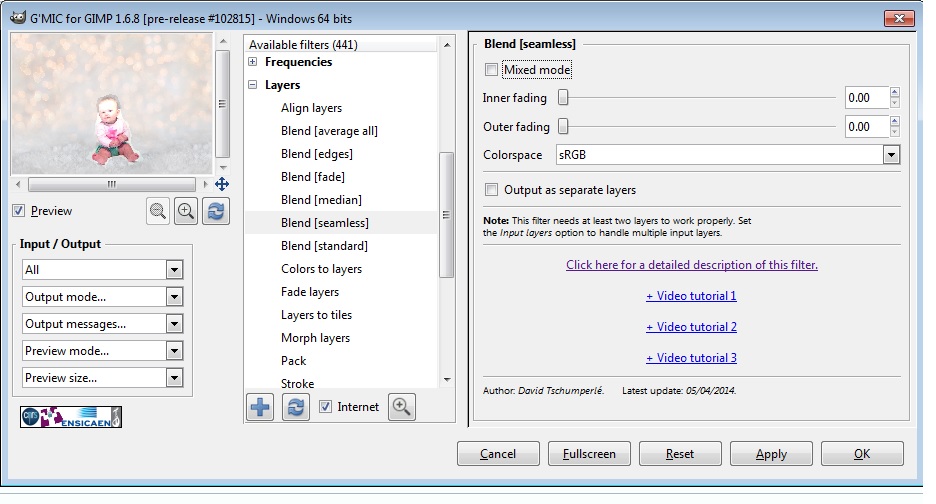This screenshot has width=936, height=504.
Task: Open the Video tutorial 2 link
Action: point(691,327)
